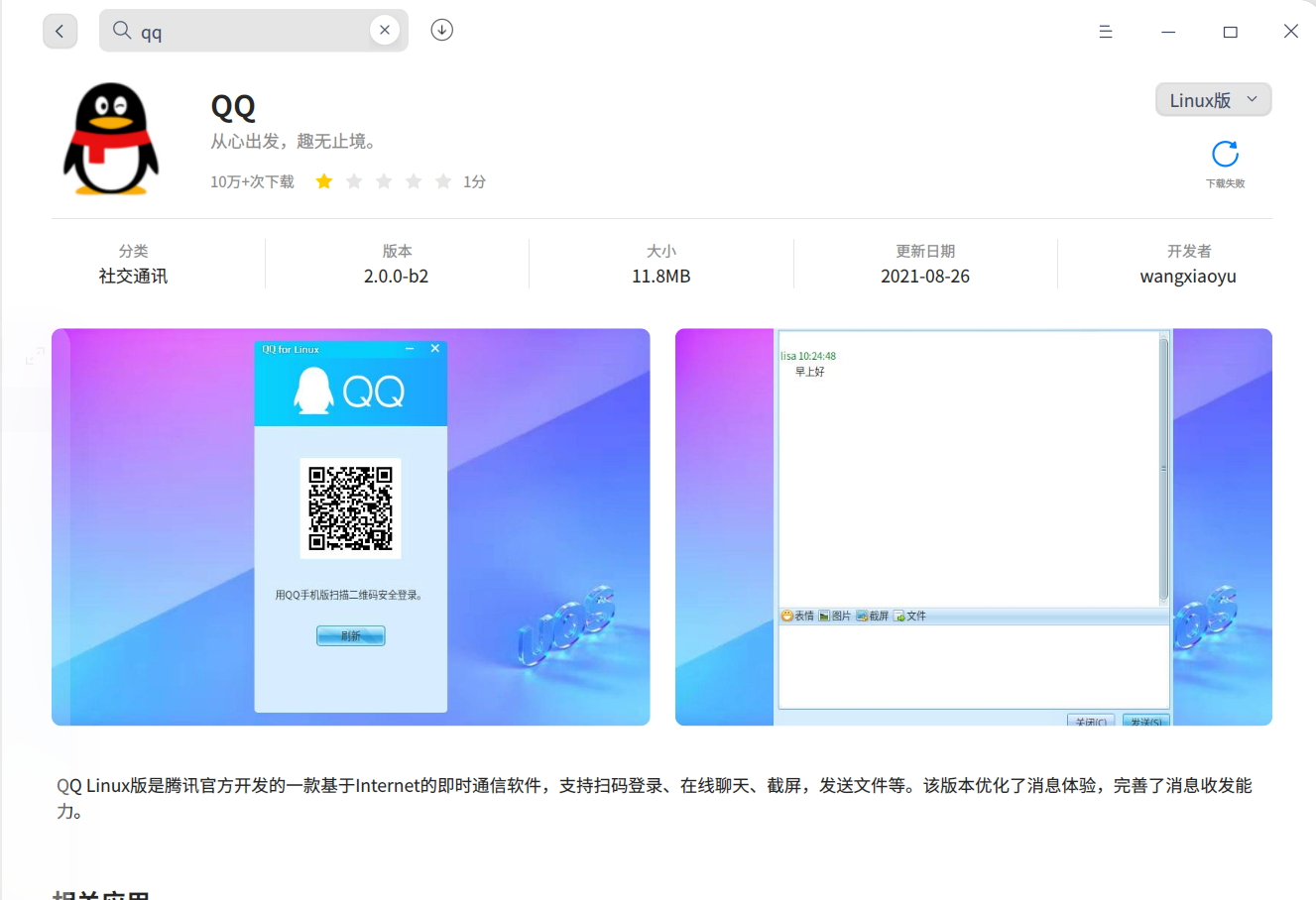This screenshot has width=1316, height=900.
Task: Click the QQ app title
Action: [x=233, y=106]
